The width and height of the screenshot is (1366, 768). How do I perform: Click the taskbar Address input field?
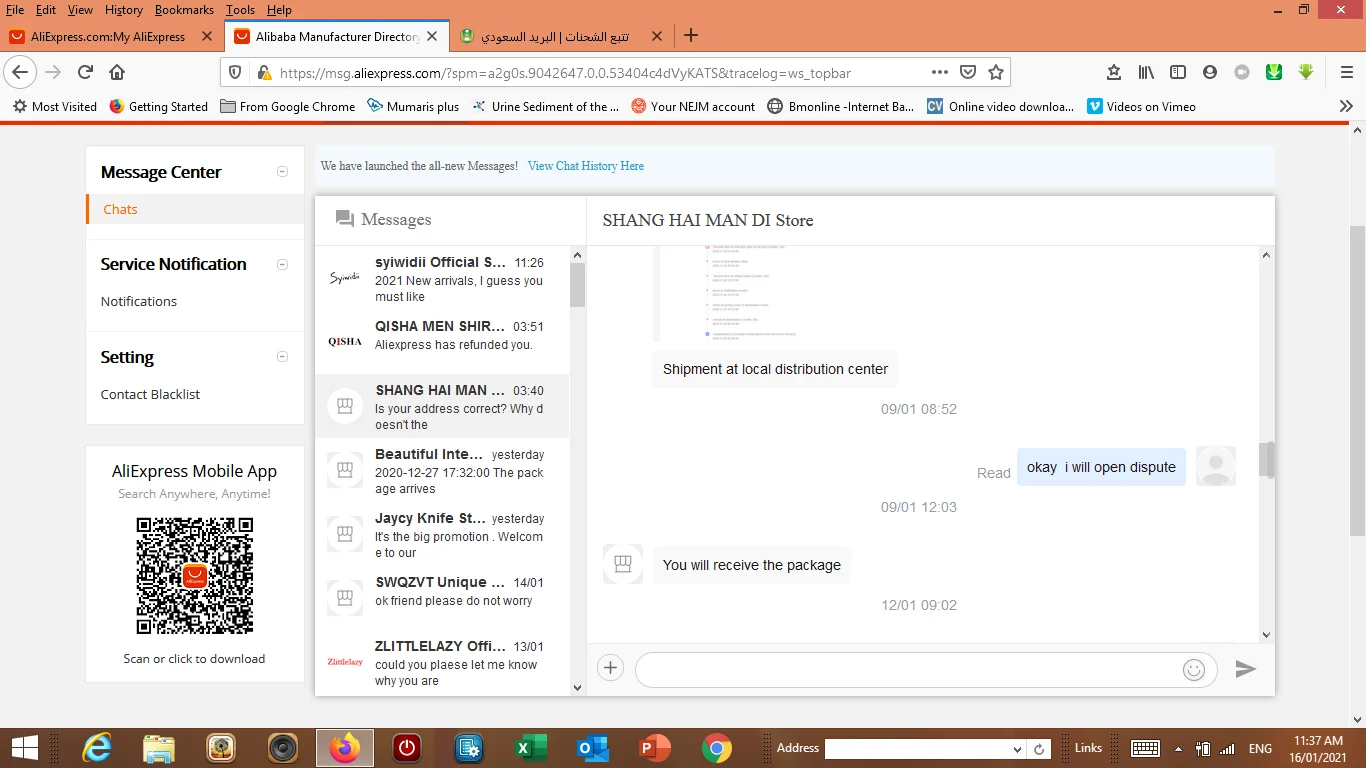click(x=917, y=749)
